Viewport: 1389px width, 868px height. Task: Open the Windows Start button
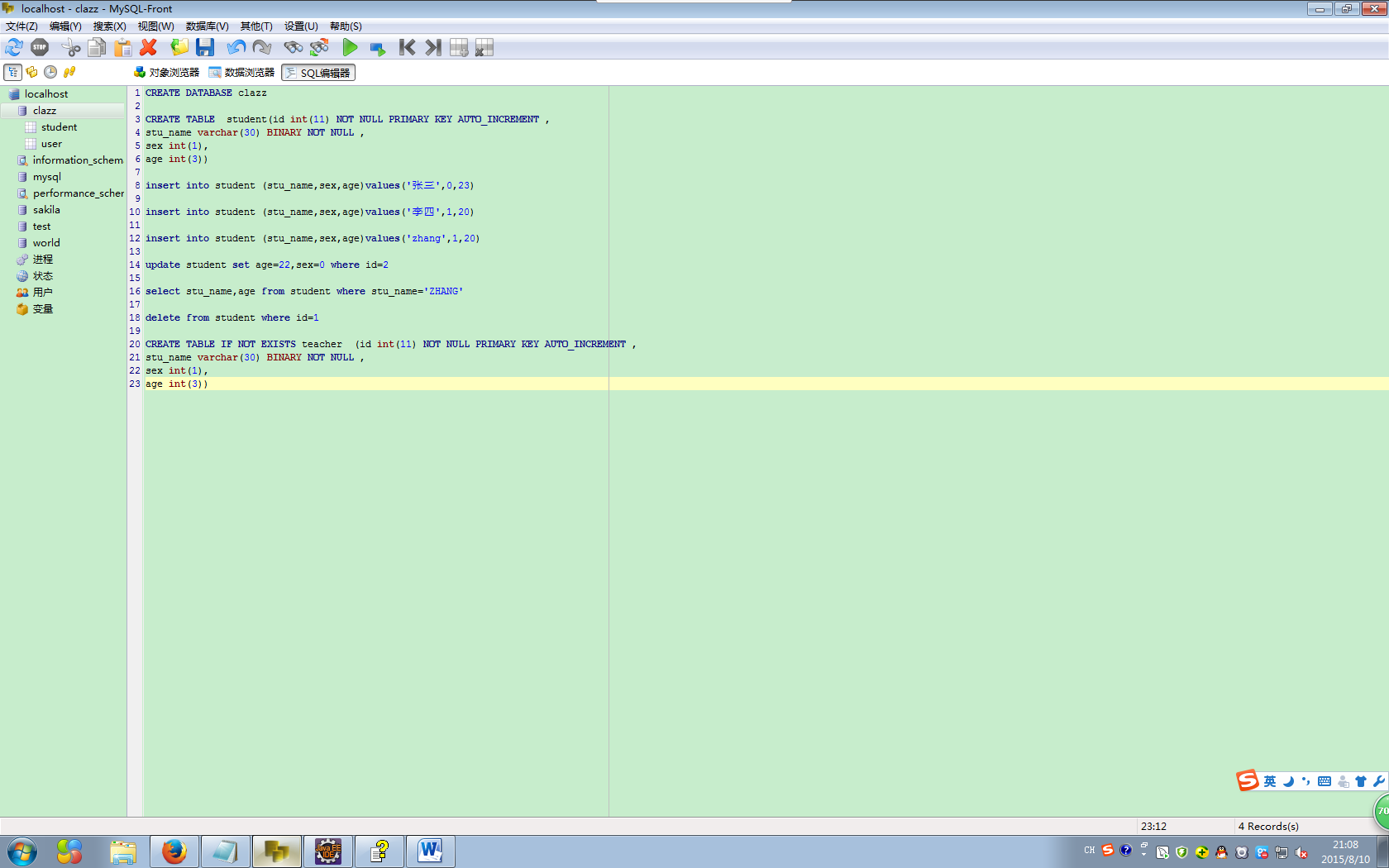[x=22, y=851]
